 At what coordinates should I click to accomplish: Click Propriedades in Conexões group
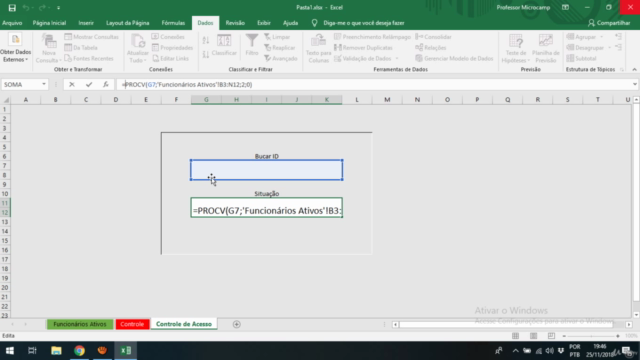172,48
